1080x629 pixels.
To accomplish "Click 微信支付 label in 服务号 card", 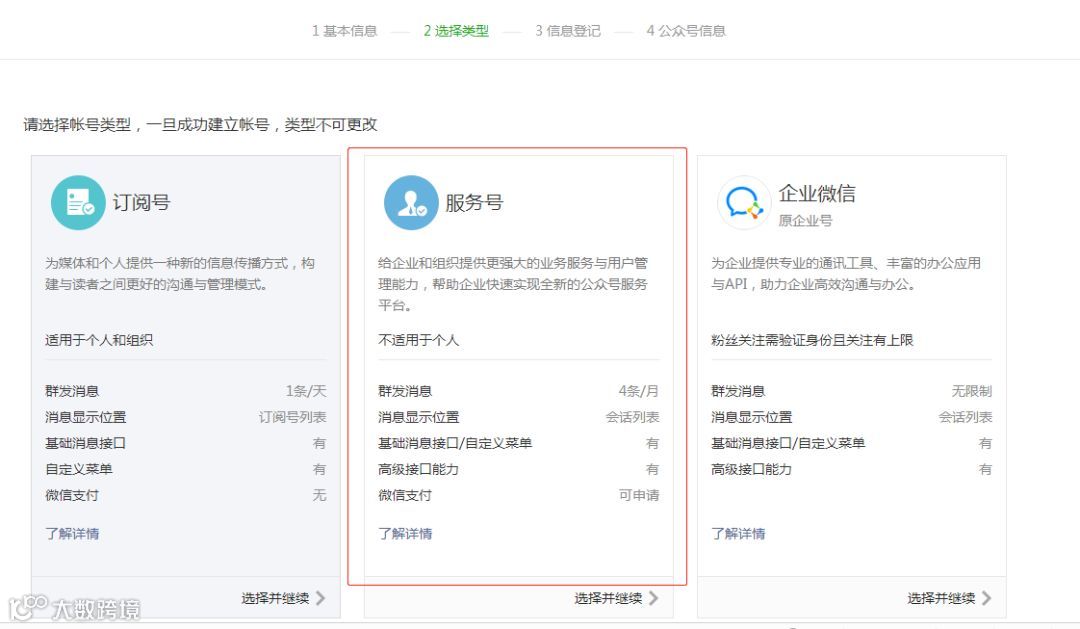I will pos(405,495).
